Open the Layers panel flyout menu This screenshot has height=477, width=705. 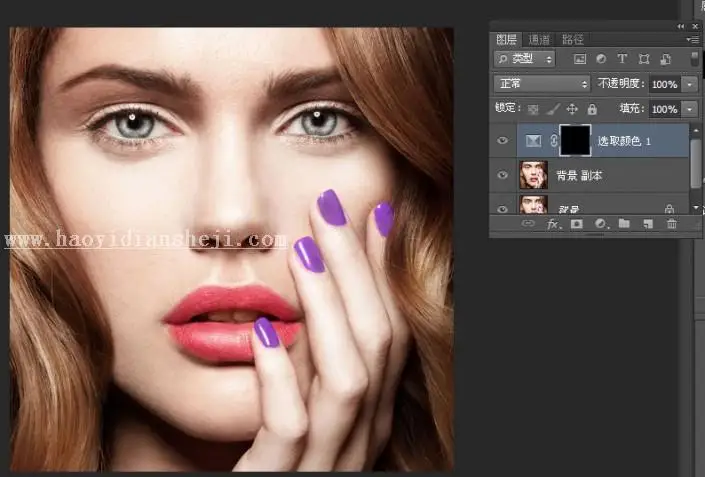click(x=693, y=40)
